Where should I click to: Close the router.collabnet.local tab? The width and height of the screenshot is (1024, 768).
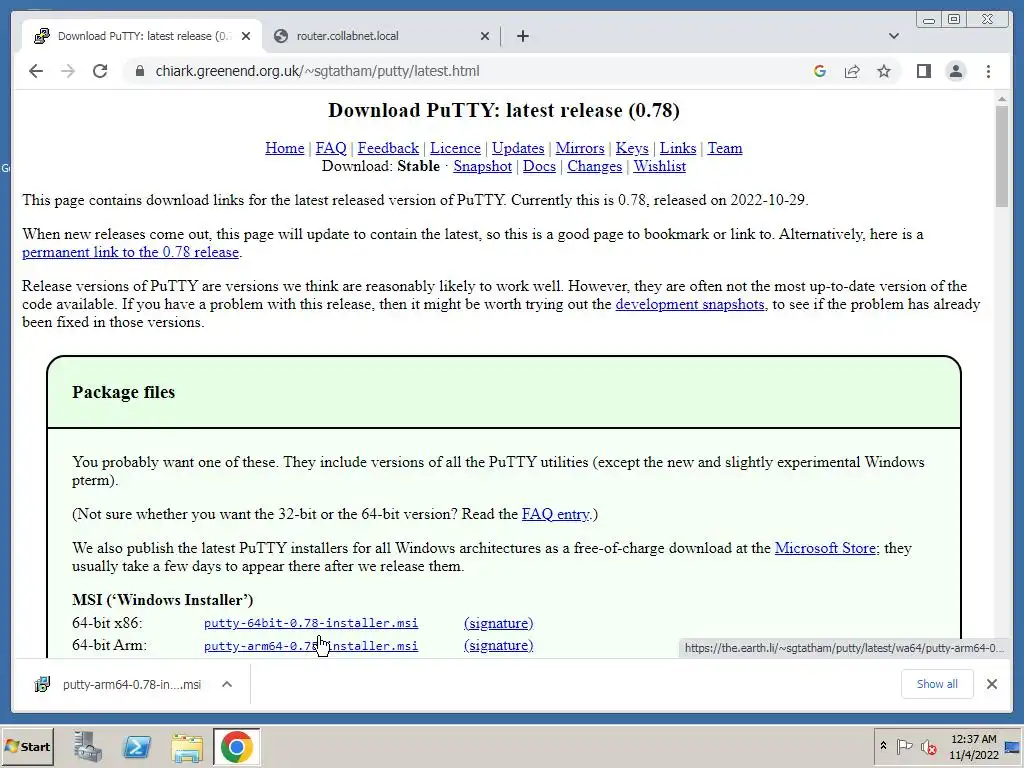[x=485, y=36]
